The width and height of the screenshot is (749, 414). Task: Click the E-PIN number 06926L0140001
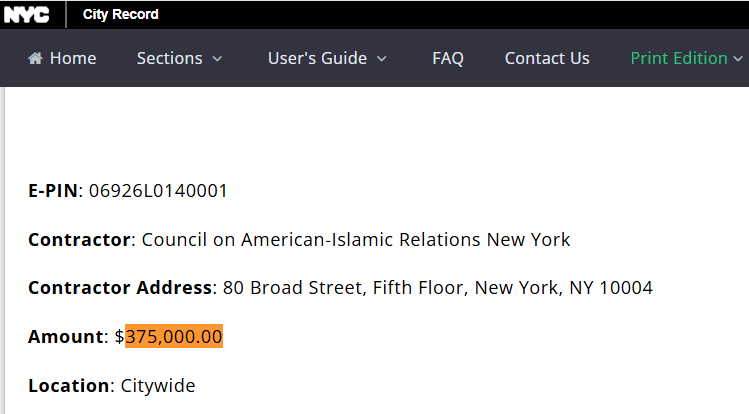click(158, 191)
